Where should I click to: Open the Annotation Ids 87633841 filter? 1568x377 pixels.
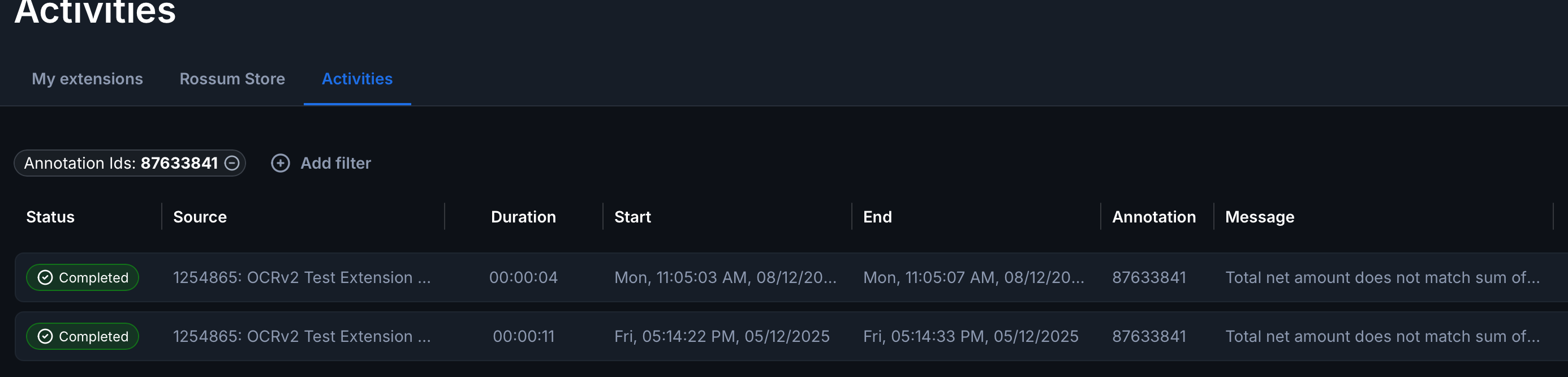(x=120, y=163)
